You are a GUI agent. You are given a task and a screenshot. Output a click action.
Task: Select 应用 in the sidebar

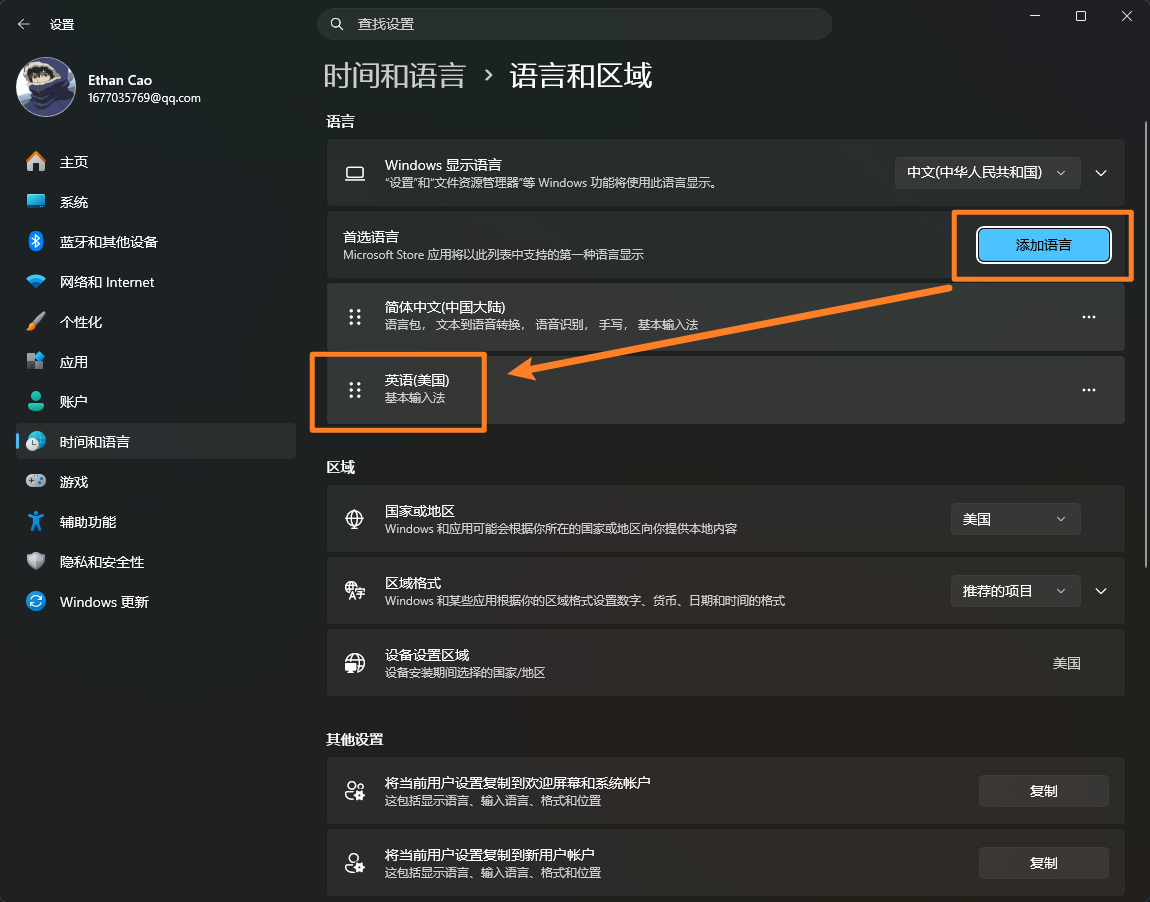click(x=155, y=362)
